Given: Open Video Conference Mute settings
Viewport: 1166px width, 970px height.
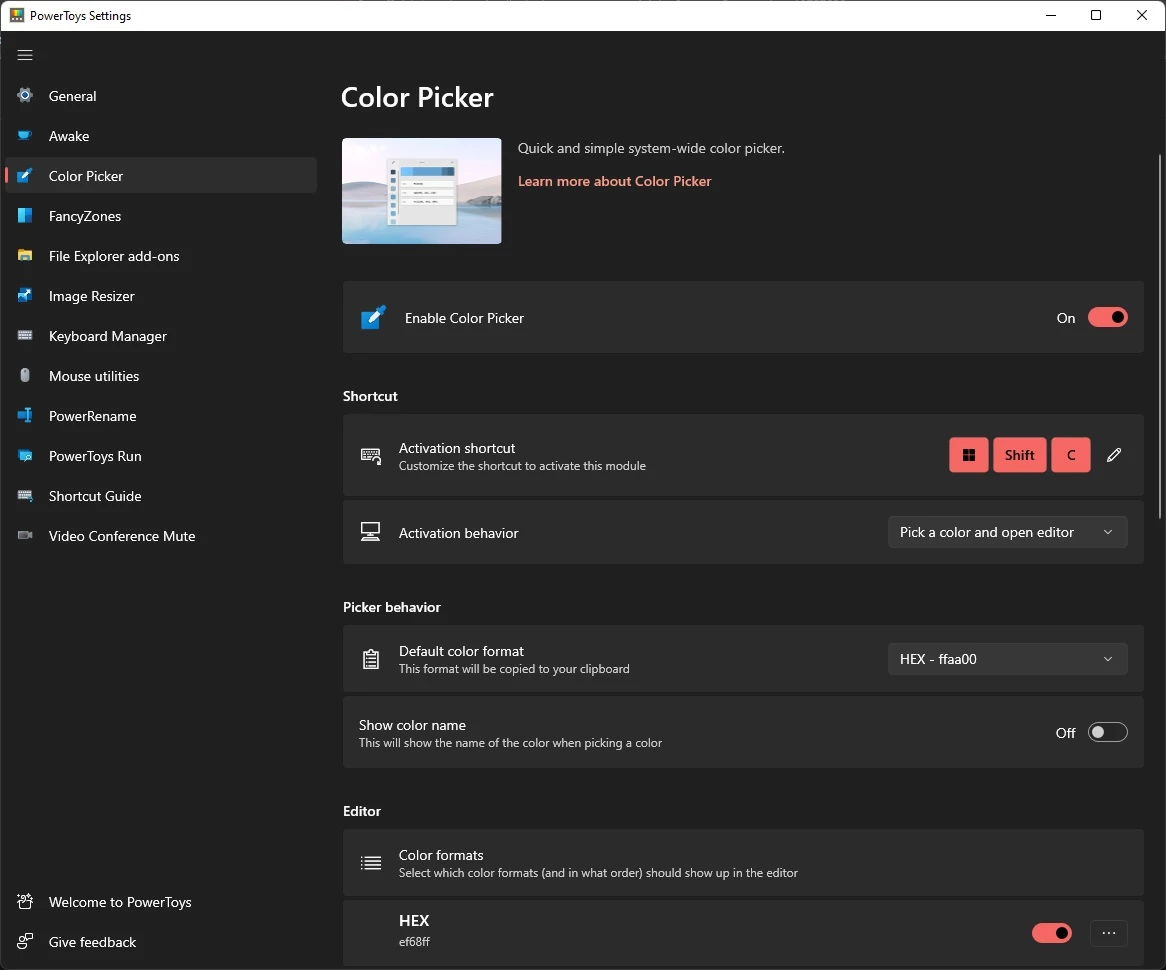Looking at the screenshot, I should click(x=161, y=536).
